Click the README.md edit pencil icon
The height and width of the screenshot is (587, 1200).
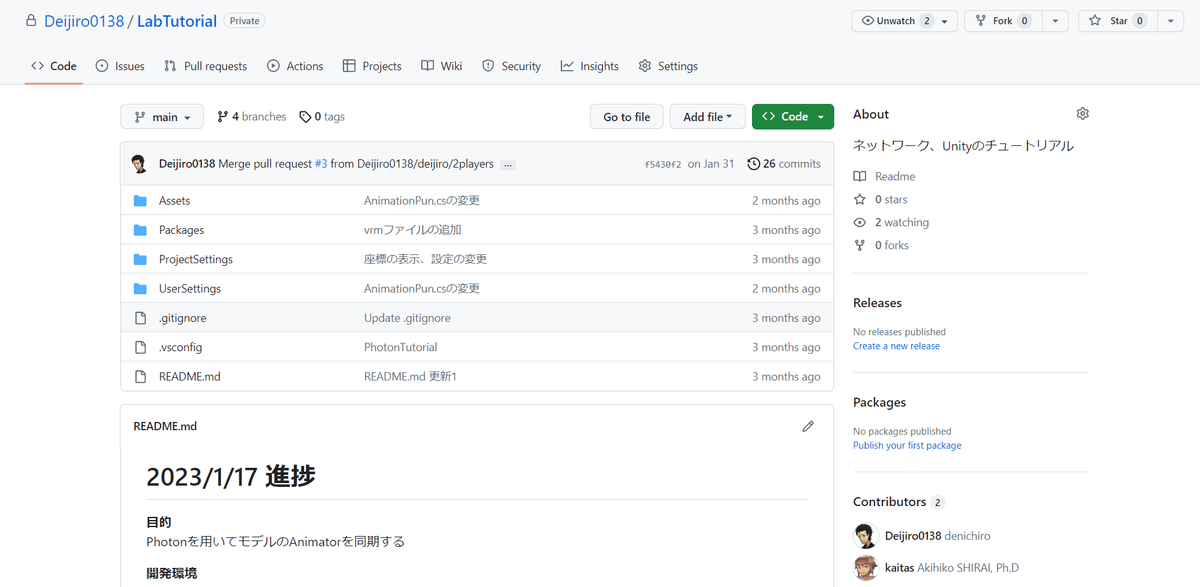coord(808,426)
